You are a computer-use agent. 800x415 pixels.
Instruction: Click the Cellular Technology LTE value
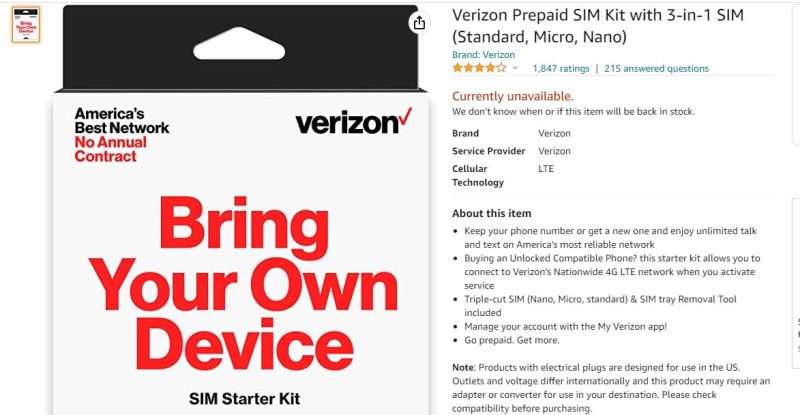click(545, 169)
